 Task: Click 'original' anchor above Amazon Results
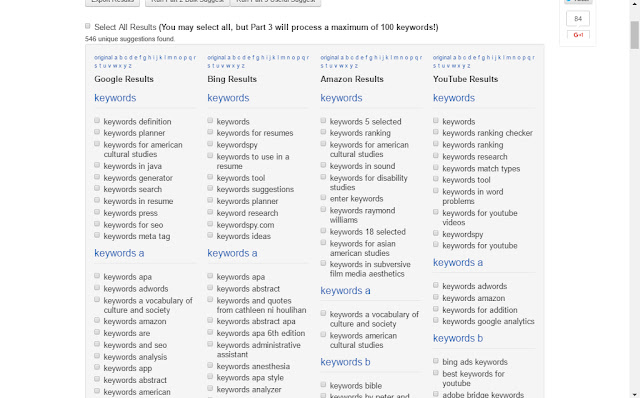click(329, 58)
